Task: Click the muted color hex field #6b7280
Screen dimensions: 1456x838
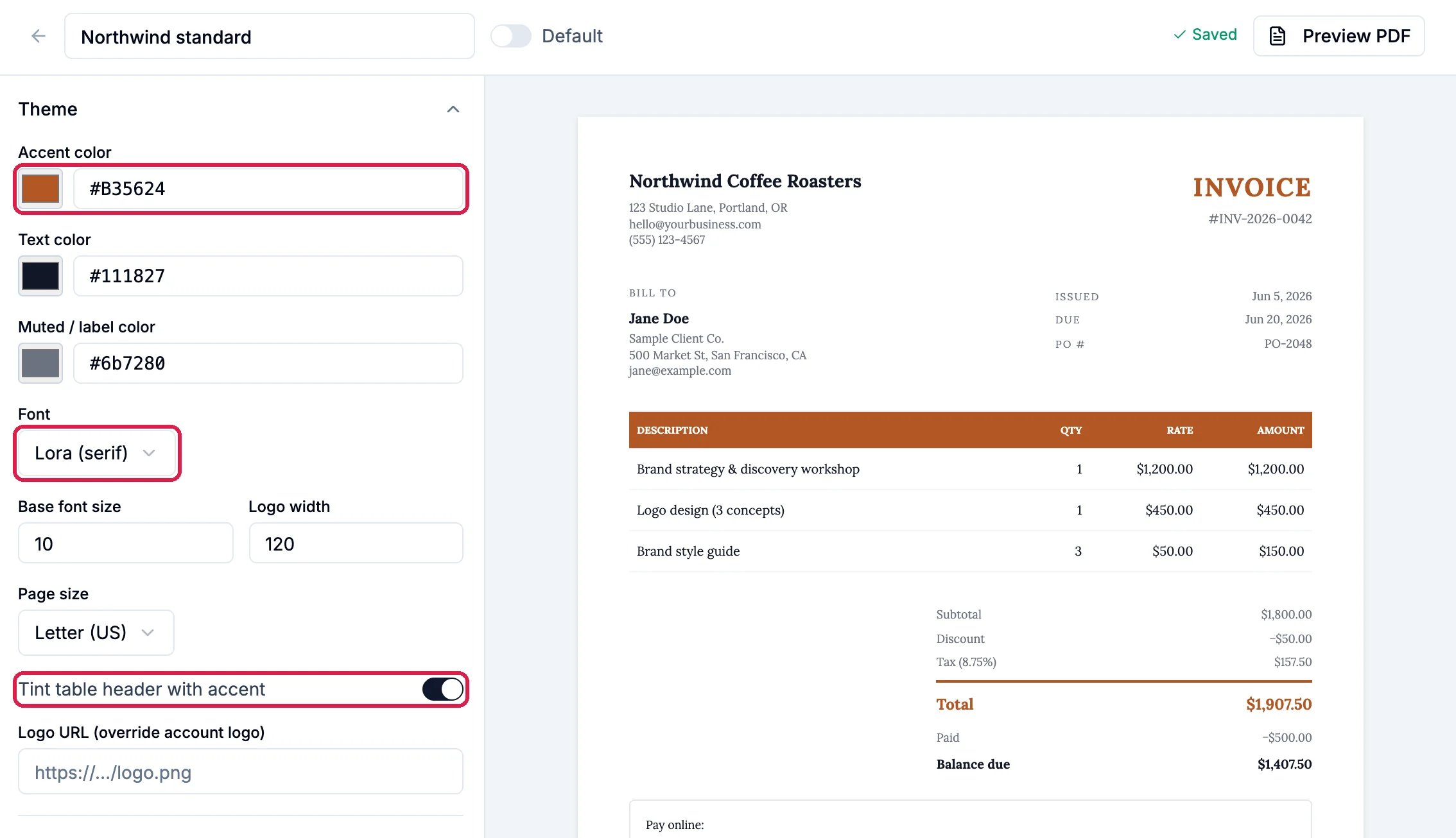Action: click(x=268, y=363)
